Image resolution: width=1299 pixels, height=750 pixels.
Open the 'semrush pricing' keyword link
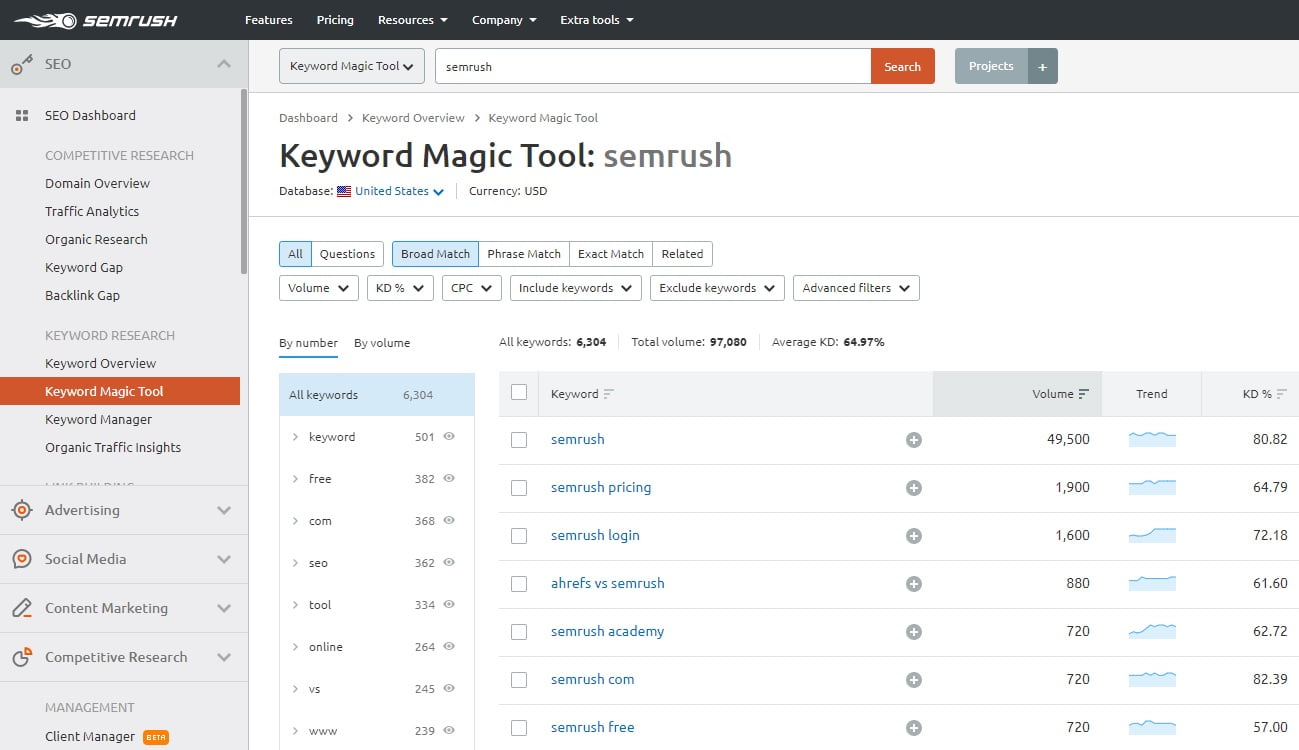(601, 488)
